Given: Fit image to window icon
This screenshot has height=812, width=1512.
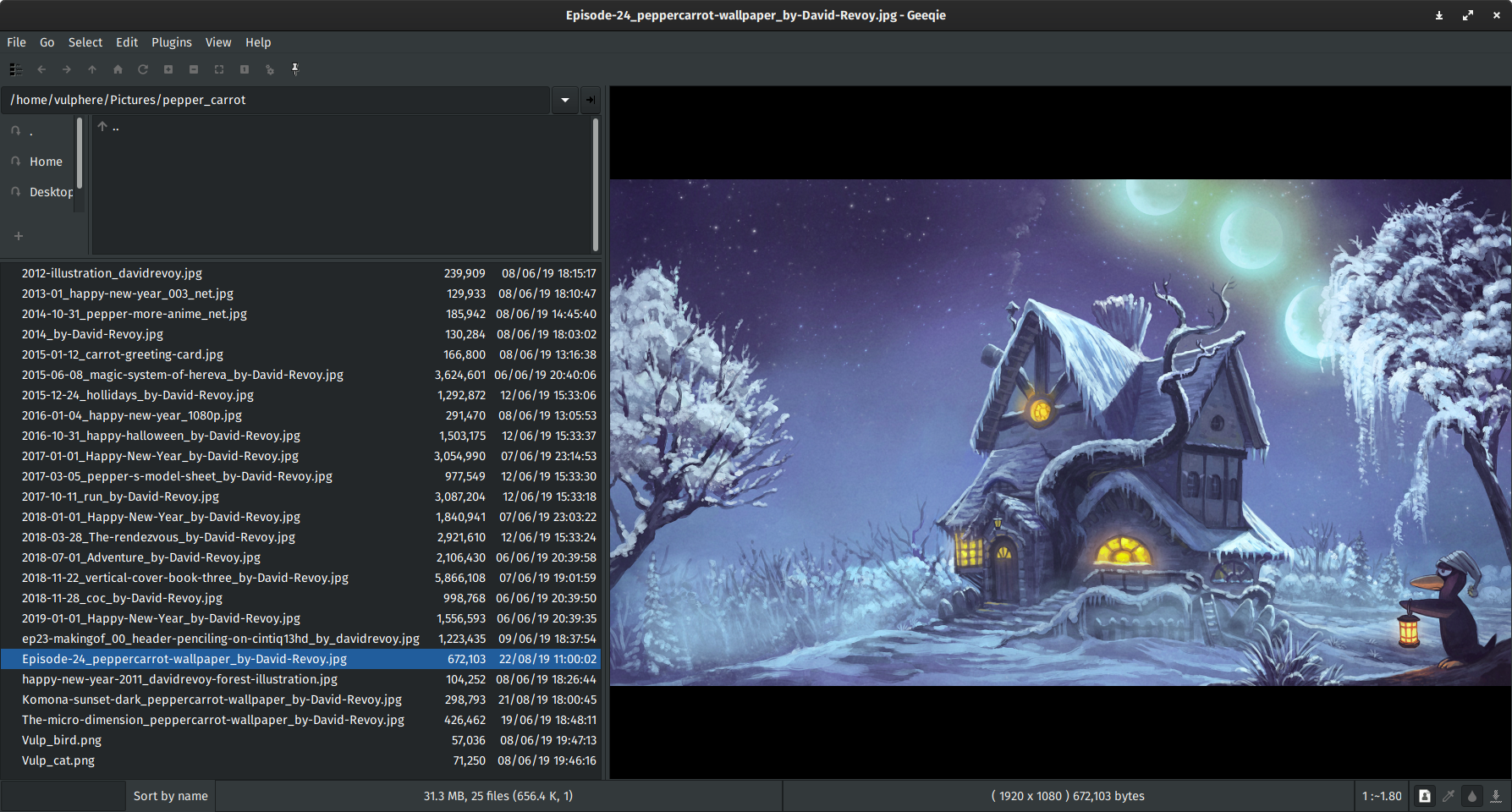Looking at the screenshot, I should click(219, 69).
